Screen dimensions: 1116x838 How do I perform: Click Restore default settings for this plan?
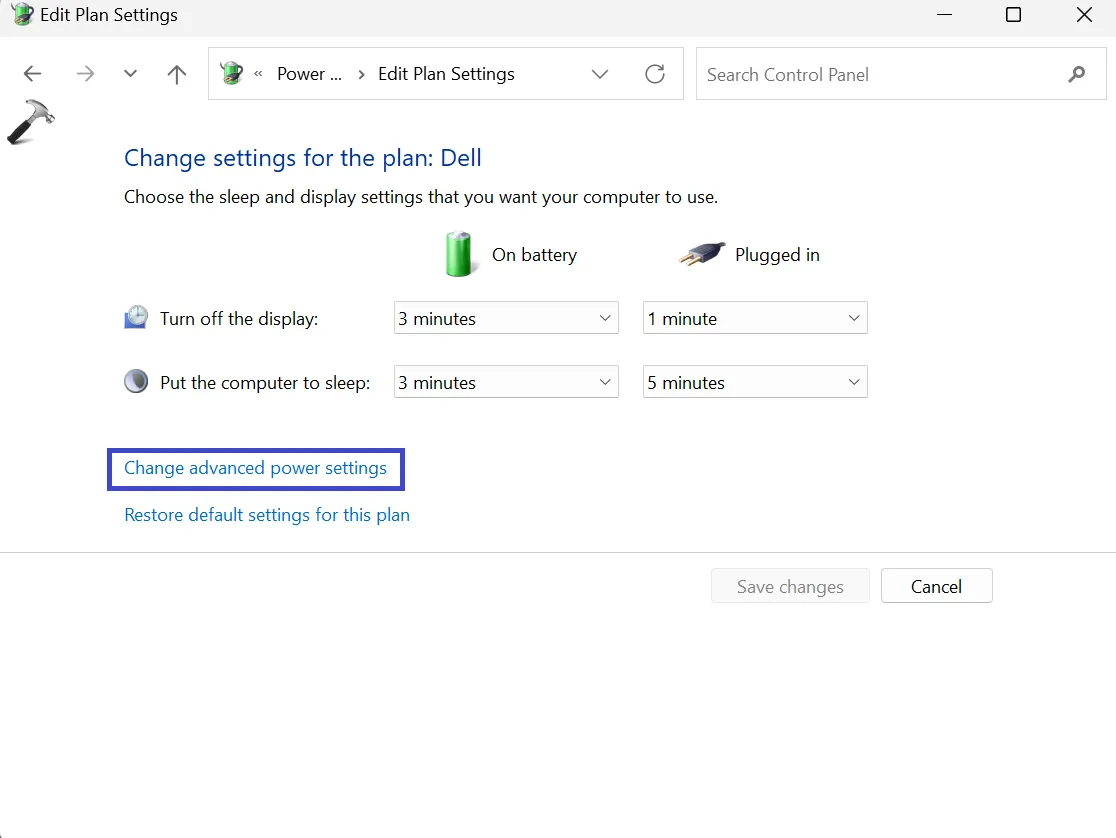point(267,515)
